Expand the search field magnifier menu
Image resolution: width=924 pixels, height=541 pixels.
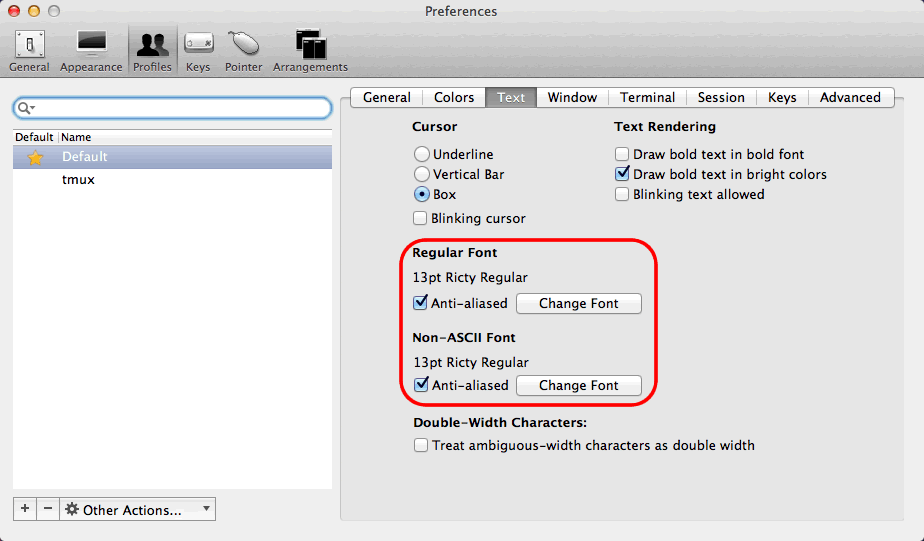click(27, 107)
